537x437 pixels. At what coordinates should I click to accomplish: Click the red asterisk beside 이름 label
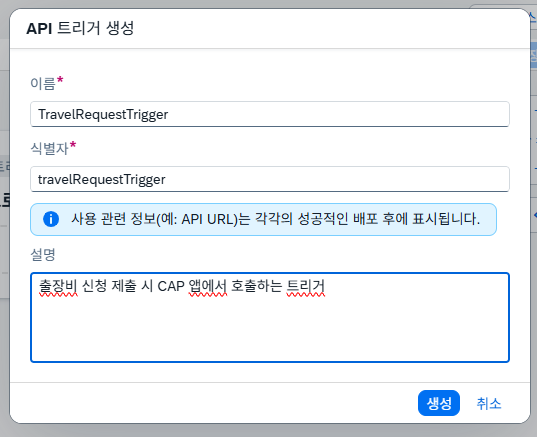(x=60, y=80)
